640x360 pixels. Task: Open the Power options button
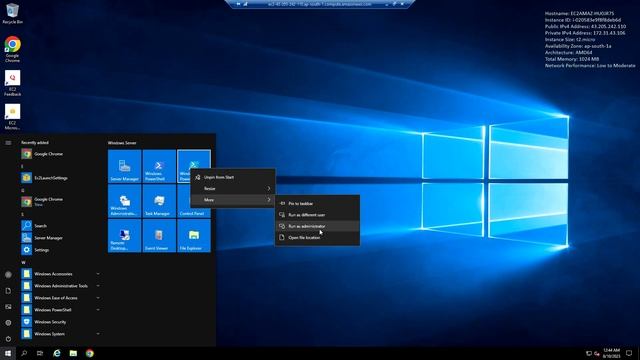point(8,339)
